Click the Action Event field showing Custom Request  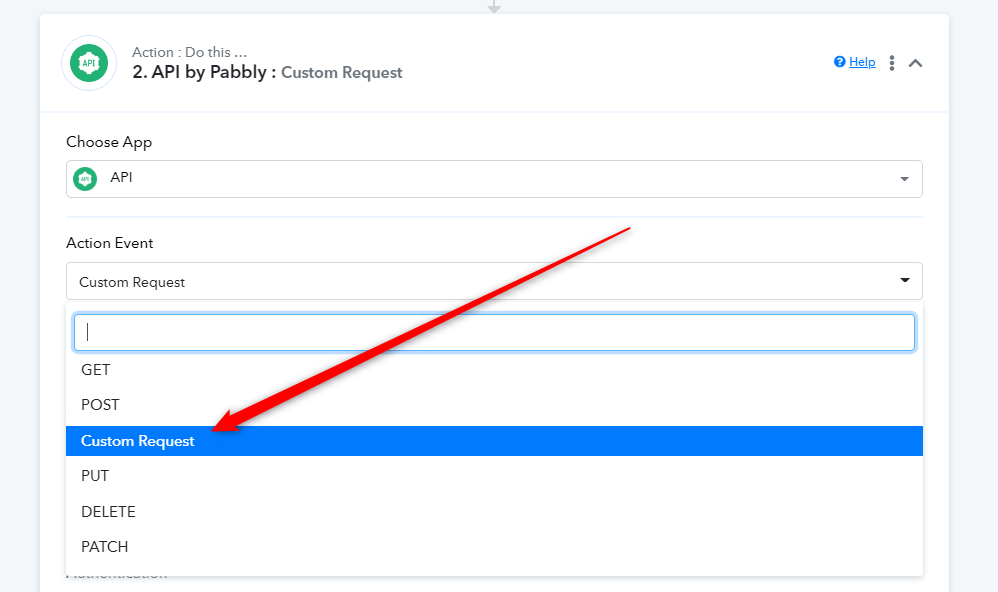[x=494, y=281]
